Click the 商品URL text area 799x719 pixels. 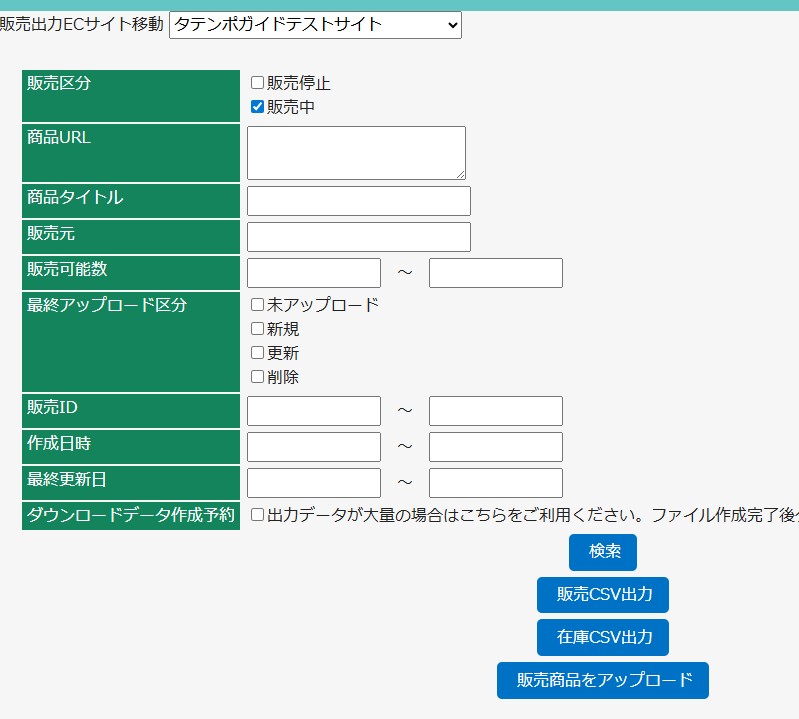(x=356, y=153)
